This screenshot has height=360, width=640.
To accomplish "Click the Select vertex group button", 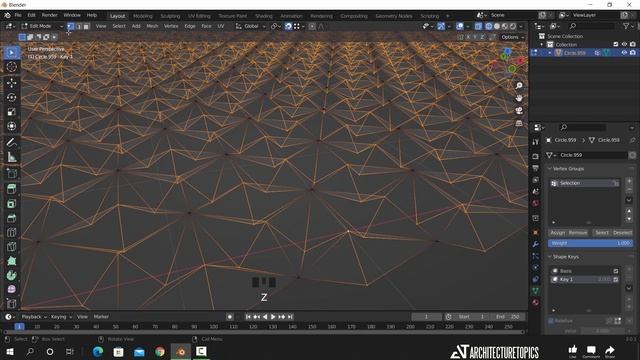I will [x=602, y=233].
